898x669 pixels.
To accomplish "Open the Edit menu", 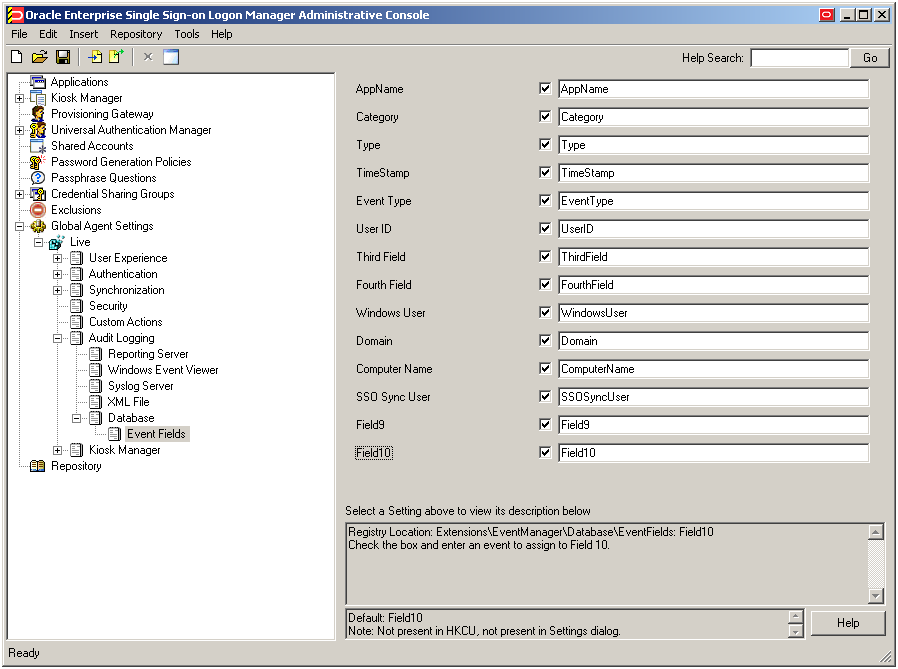I will pyautogui.click(x=48, y=34).
